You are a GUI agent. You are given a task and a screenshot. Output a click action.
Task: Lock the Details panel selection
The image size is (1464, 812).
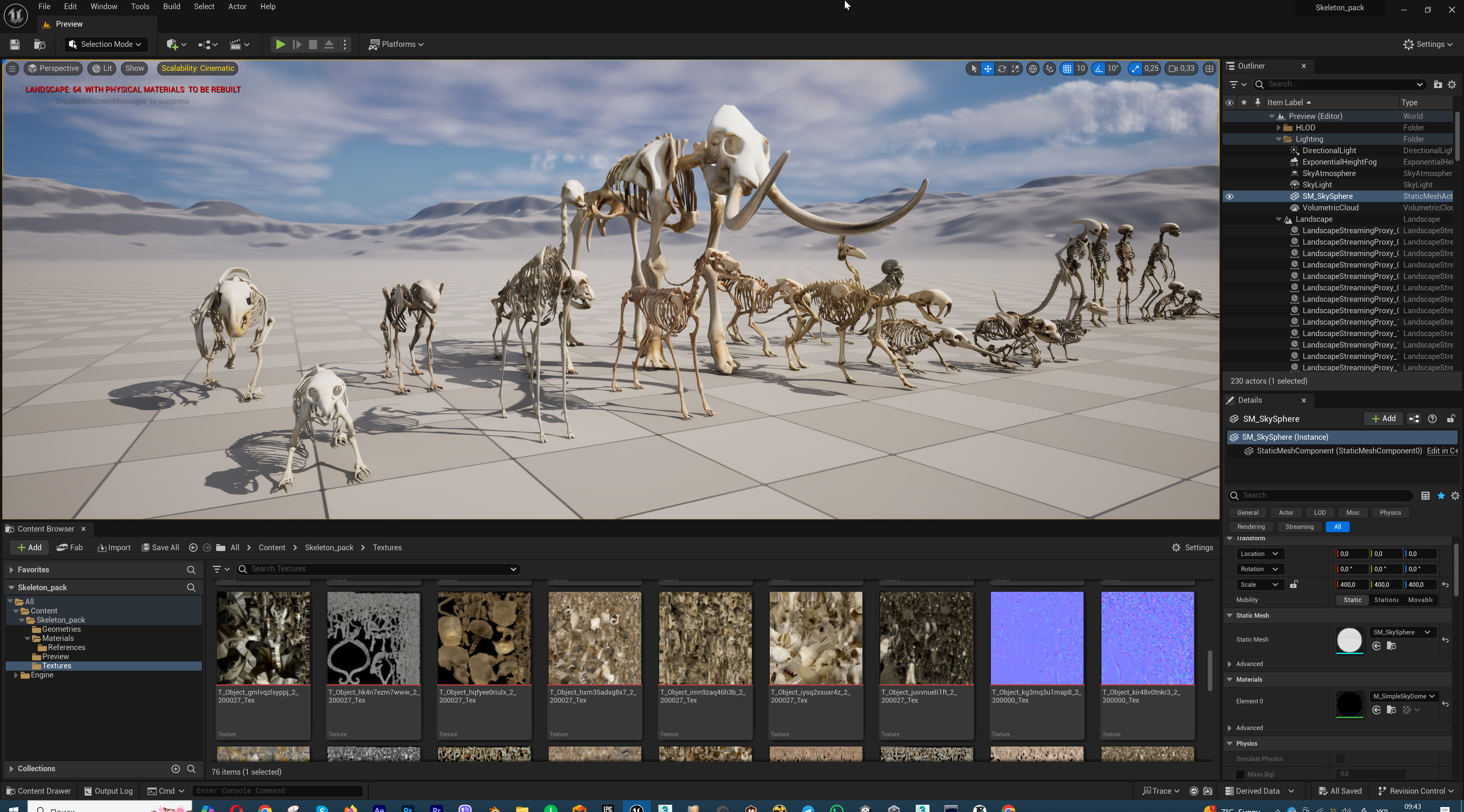point(1450,418)
